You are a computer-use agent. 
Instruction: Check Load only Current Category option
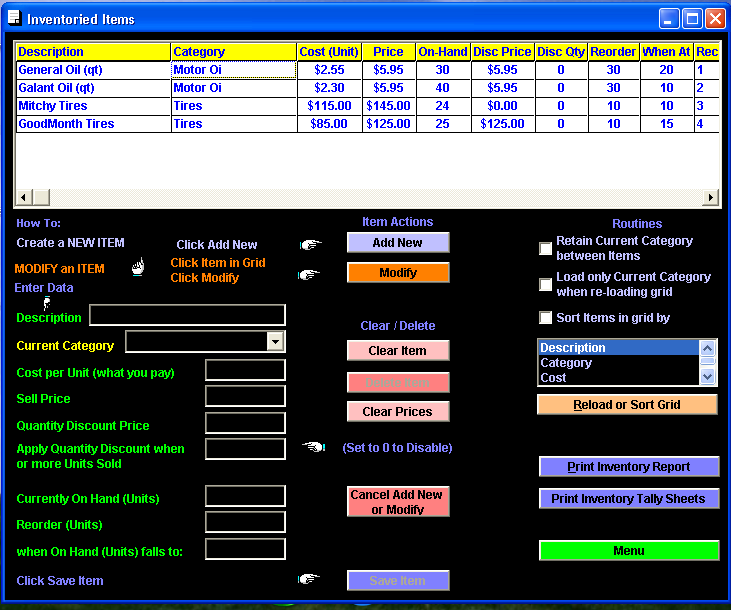click(x=545, y=284)
